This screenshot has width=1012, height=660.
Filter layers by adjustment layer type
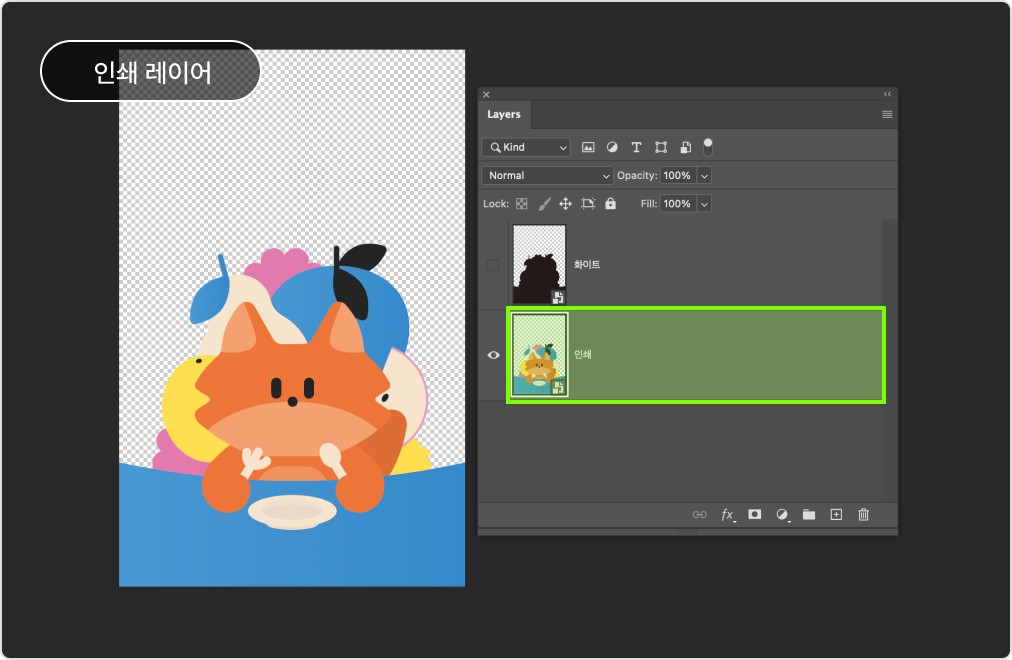point(612,147)
